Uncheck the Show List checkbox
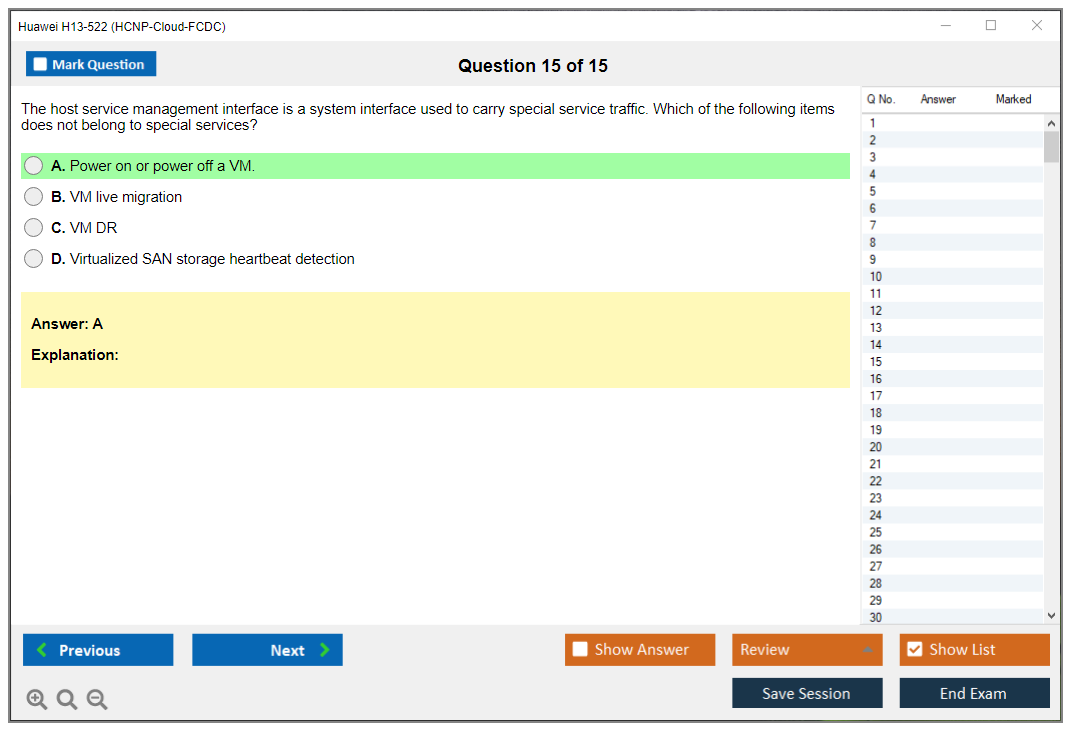This screenshot has height=735, width=1075. pos(914,650)
